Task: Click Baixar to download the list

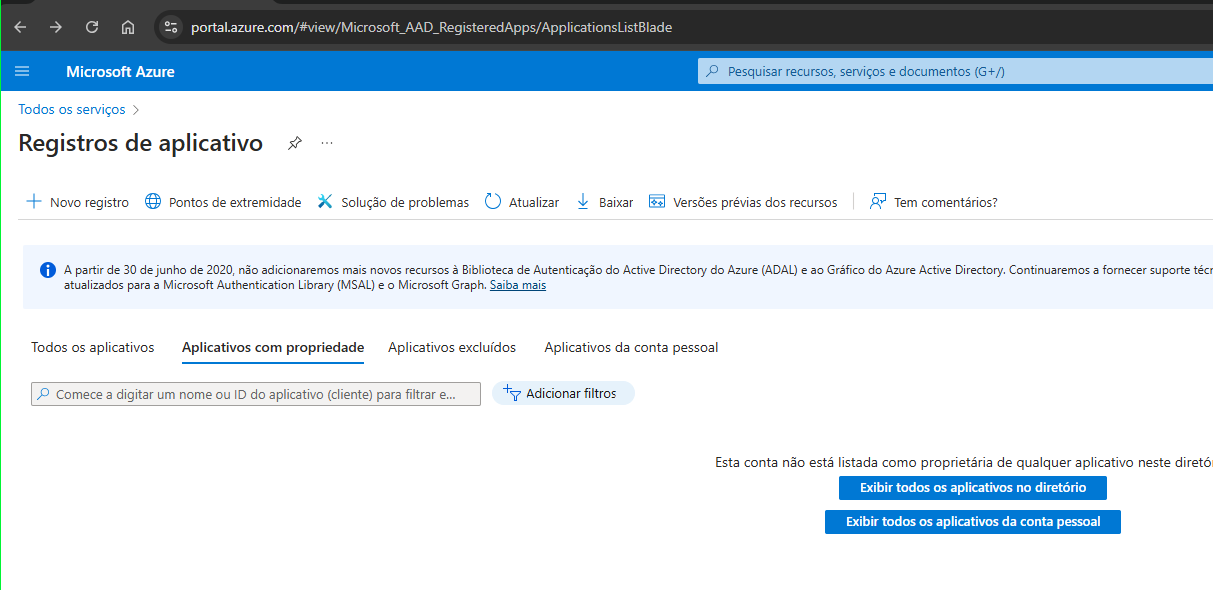Action: [x=616, y=202]
